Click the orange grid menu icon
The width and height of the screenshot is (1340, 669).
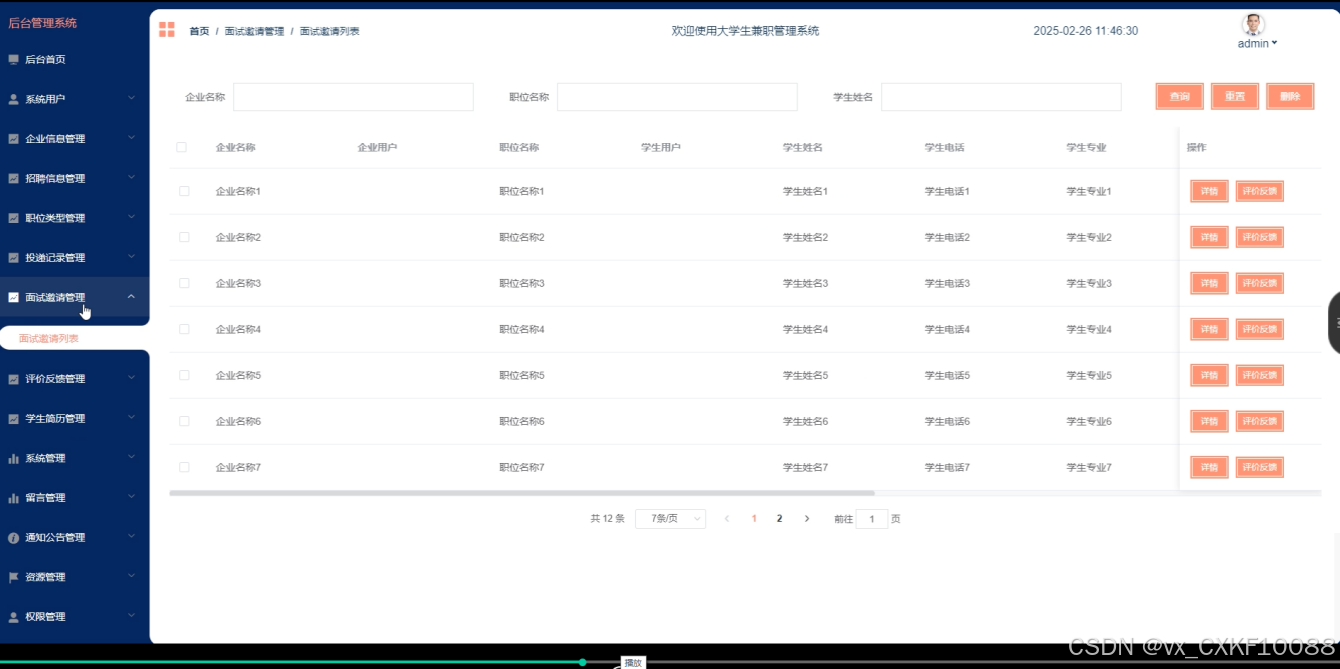click(167, 30)
